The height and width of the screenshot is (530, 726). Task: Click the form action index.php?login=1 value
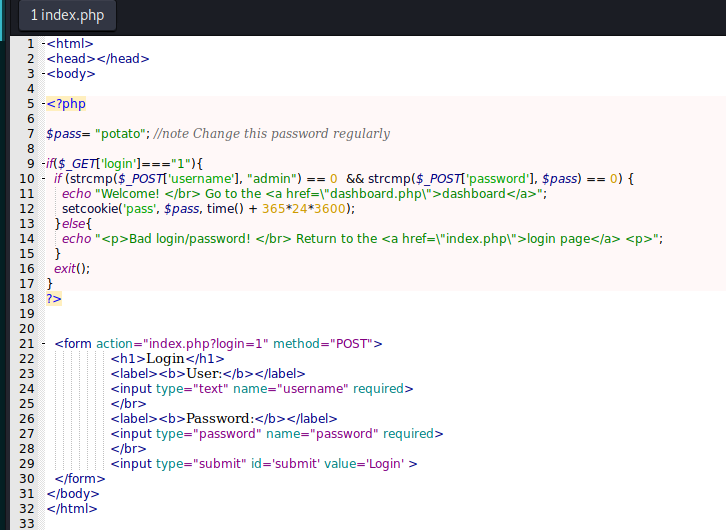point(206,344)
